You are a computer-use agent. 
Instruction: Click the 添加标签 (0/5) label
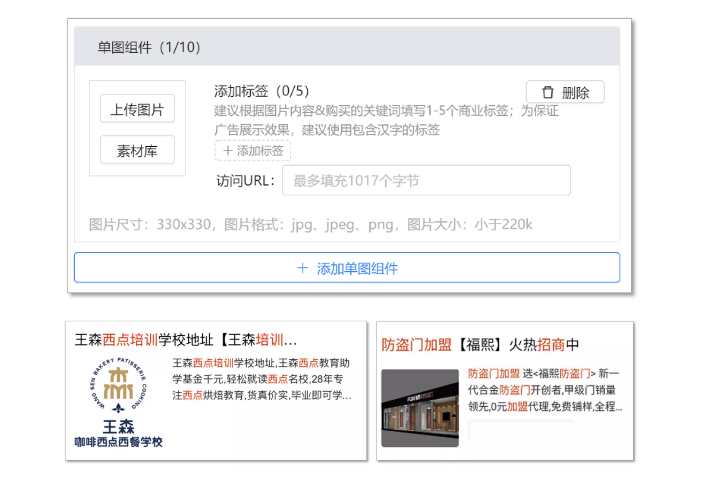[261, 91]
